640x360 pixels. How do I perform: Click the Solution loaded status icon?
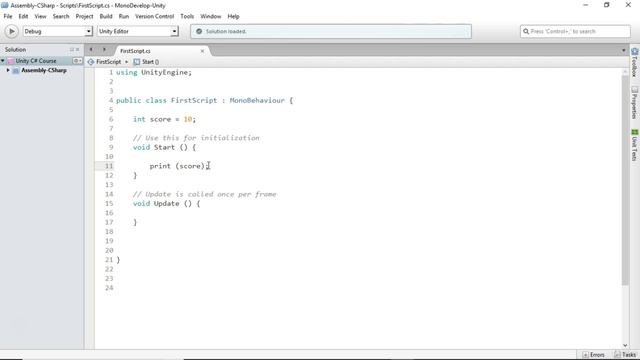pyautogui.click(x=199, y=31)
